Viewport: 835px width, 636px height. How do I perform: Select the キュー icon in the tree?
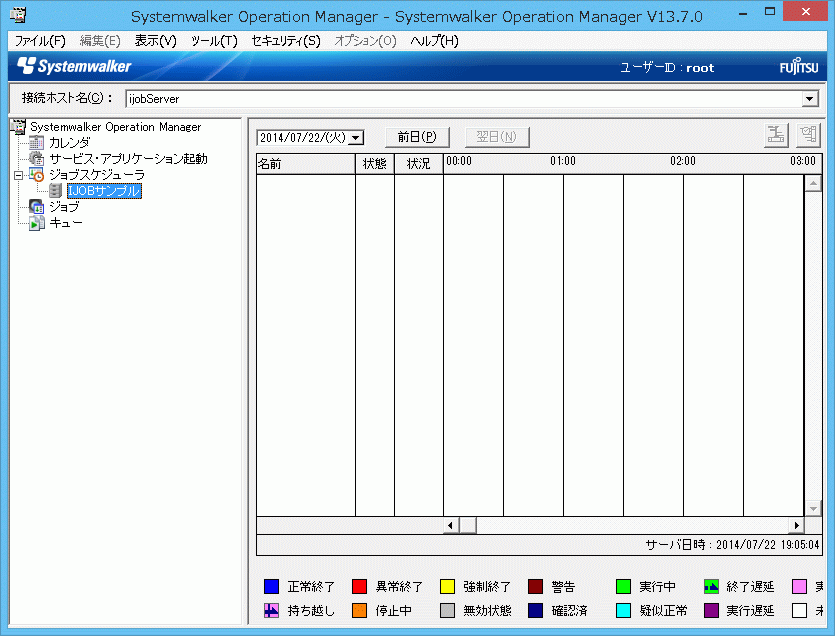tap(36, 221)
